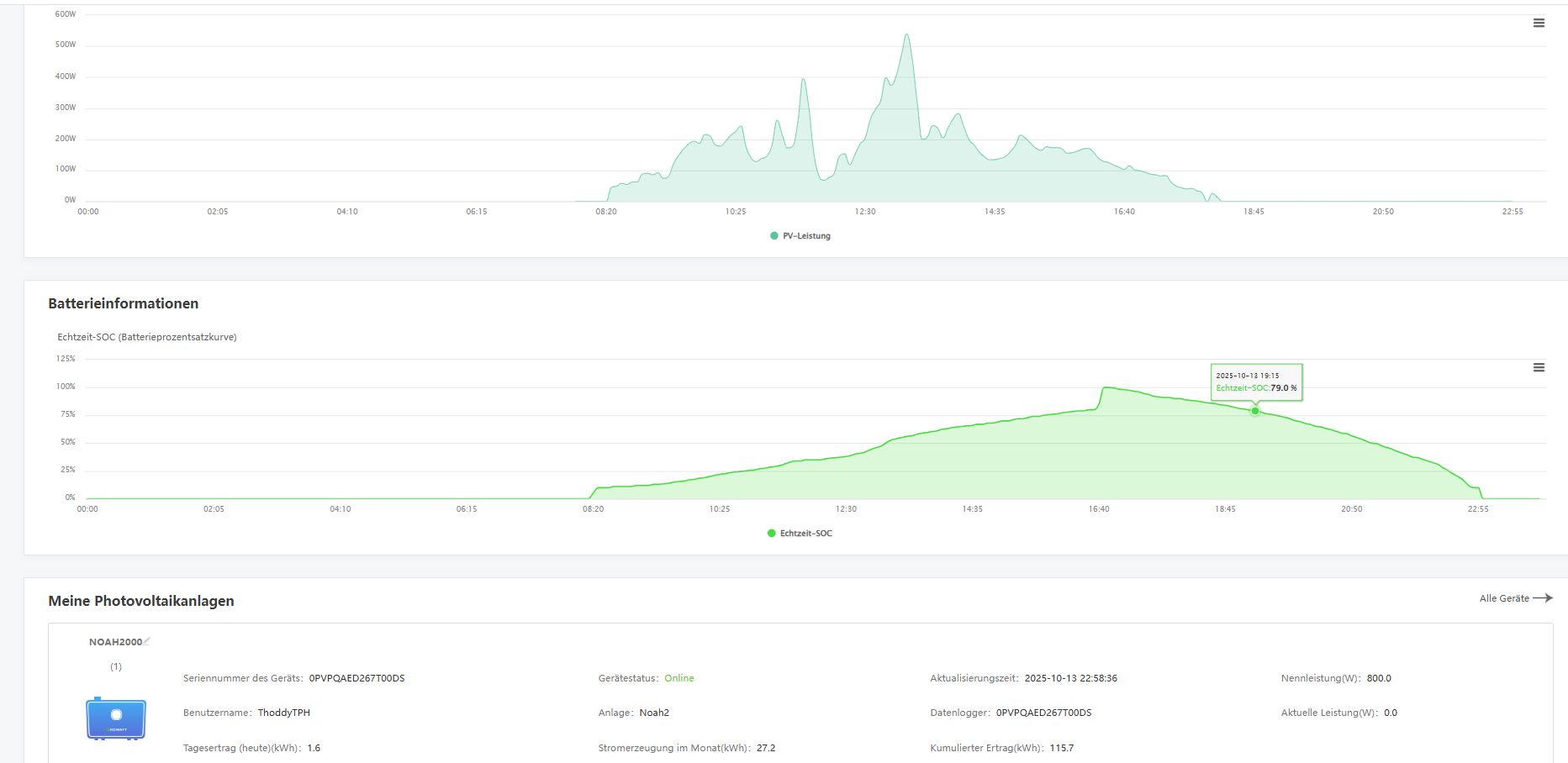Click the Meine Photovoltaikanlagen heading

[x=141, y=601]
